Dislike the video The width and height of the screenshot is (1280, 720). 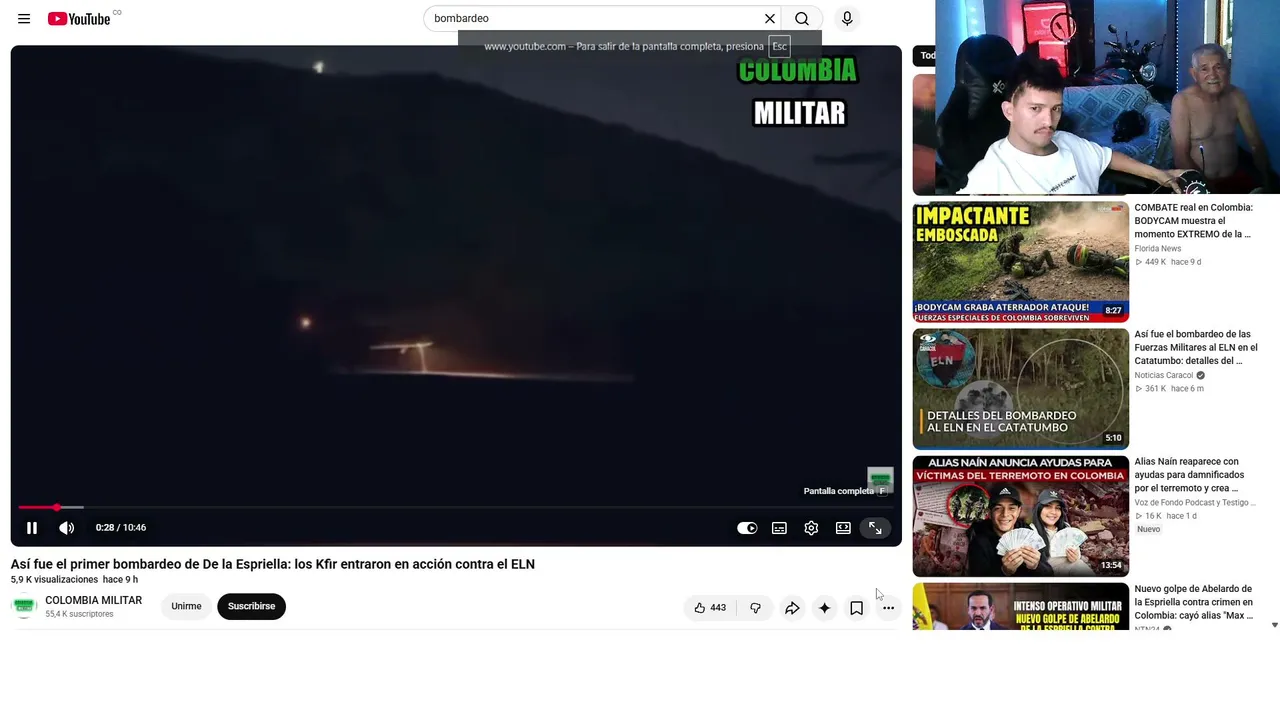coord(755,607)
